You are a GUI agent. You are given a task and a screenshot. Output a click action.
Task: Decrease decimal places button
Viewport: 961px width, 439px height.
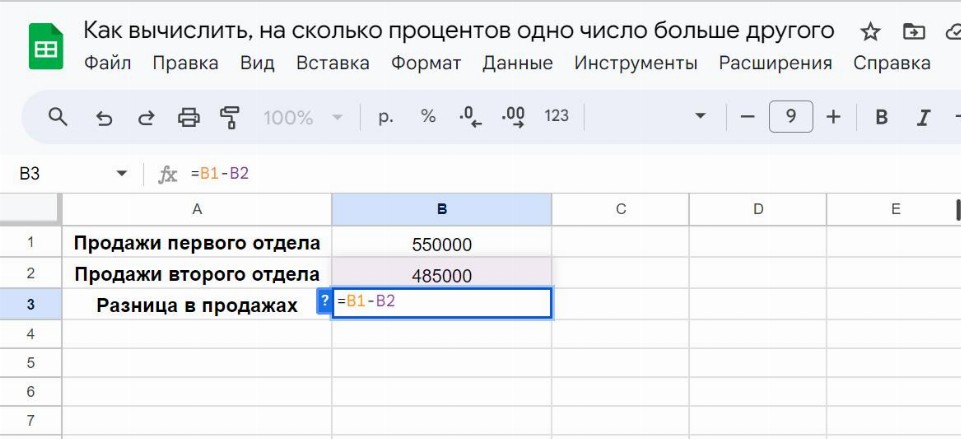[470, 117]
